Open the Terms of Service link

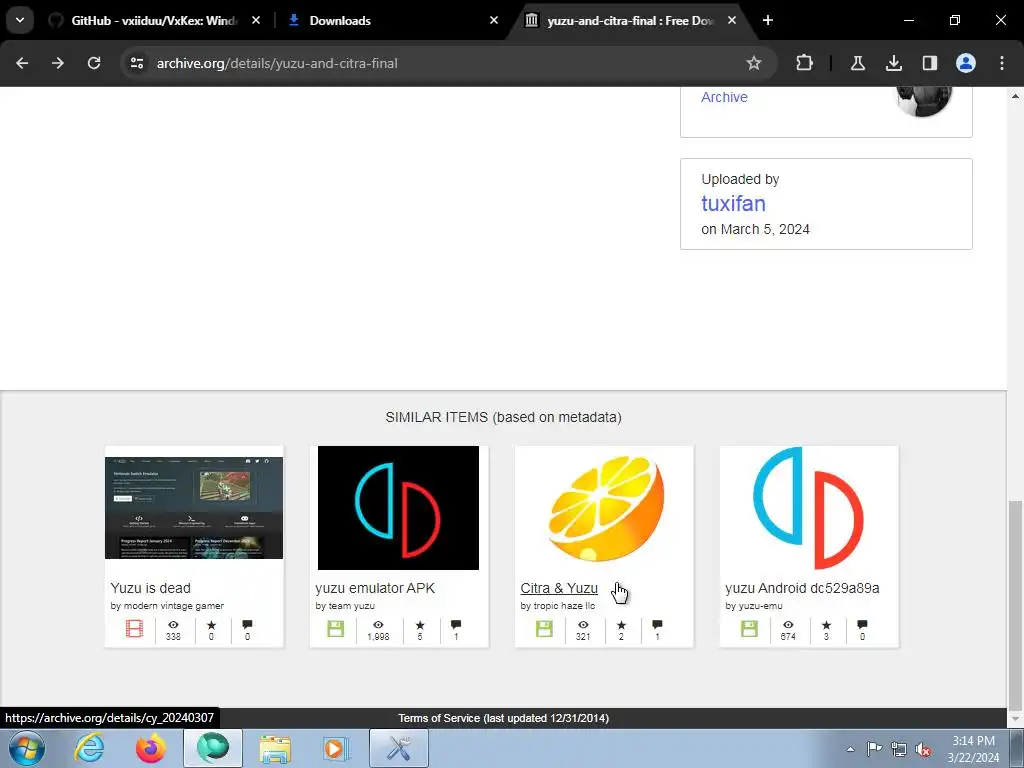[504, 718]
